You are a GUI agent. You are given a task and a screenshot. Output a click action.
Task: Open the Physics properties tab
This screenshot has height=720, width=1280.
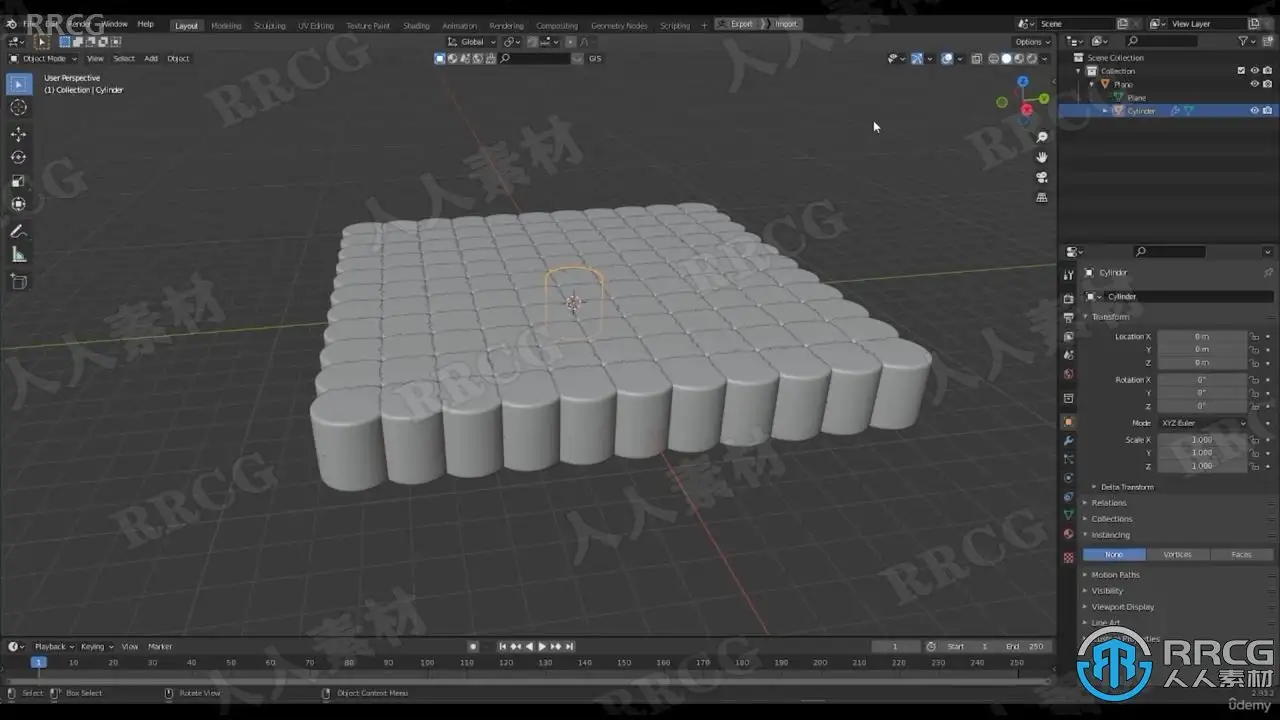point(1069,478)
